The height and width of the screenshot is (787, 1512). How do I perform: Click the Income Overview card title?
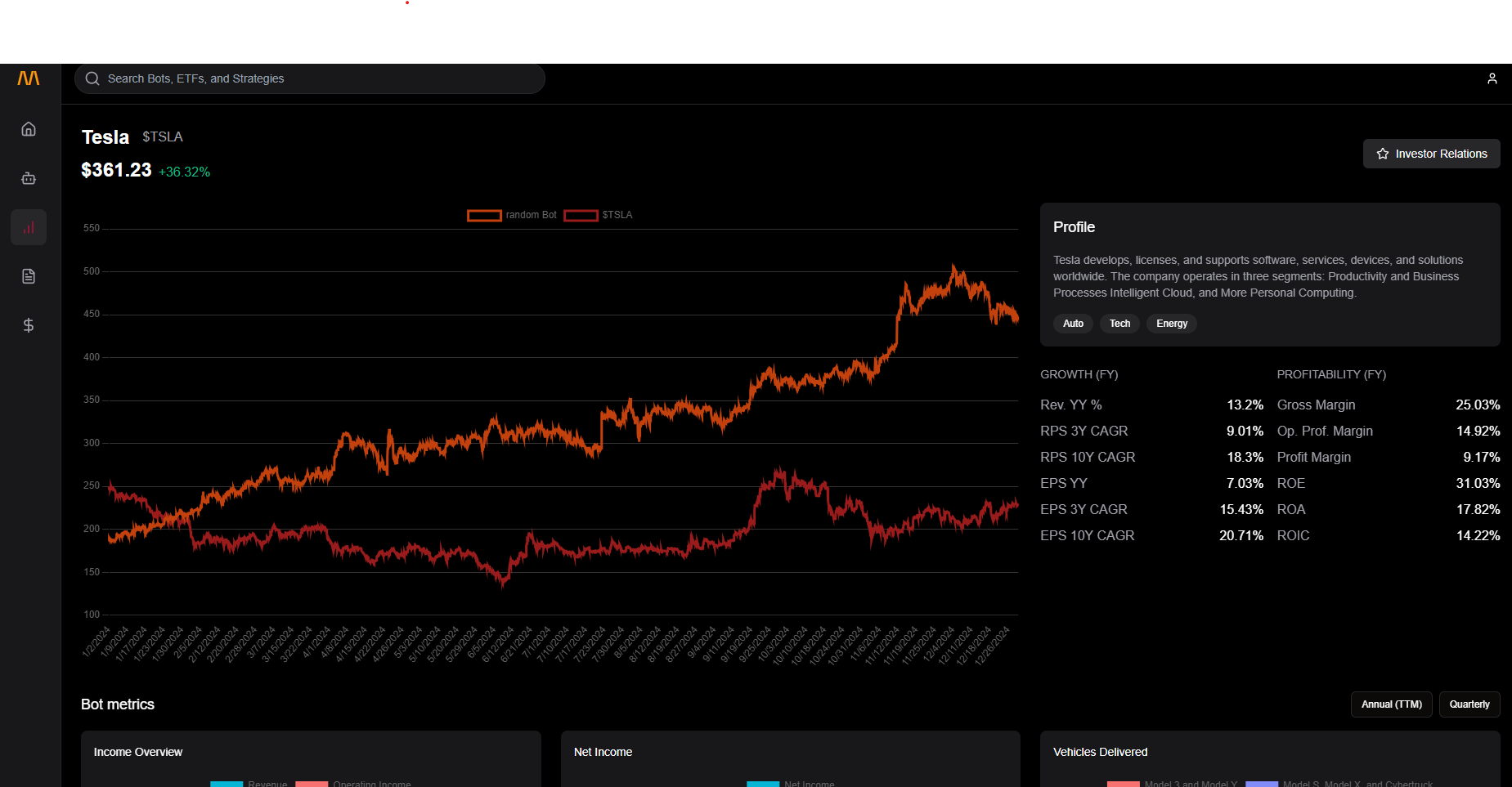(x=138, y=752)
